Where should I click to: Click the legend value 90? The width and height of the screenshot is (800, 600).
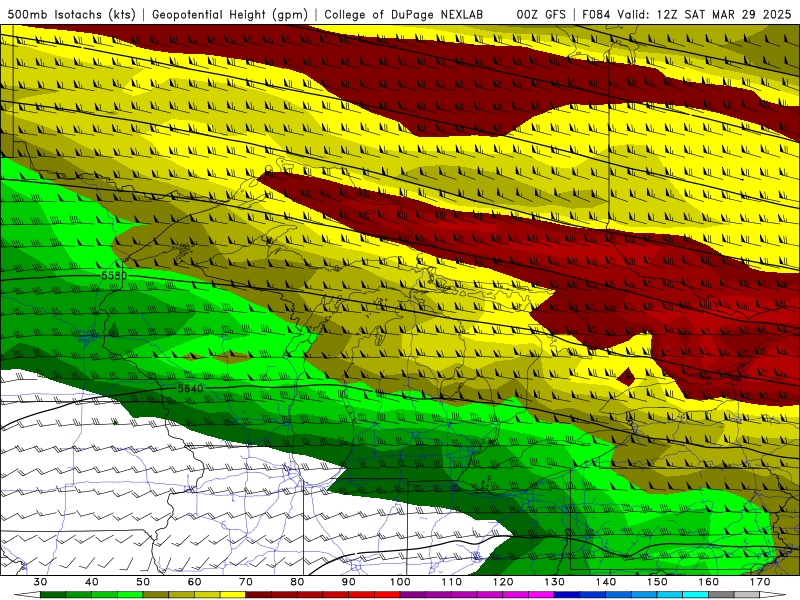click(349, 582)
